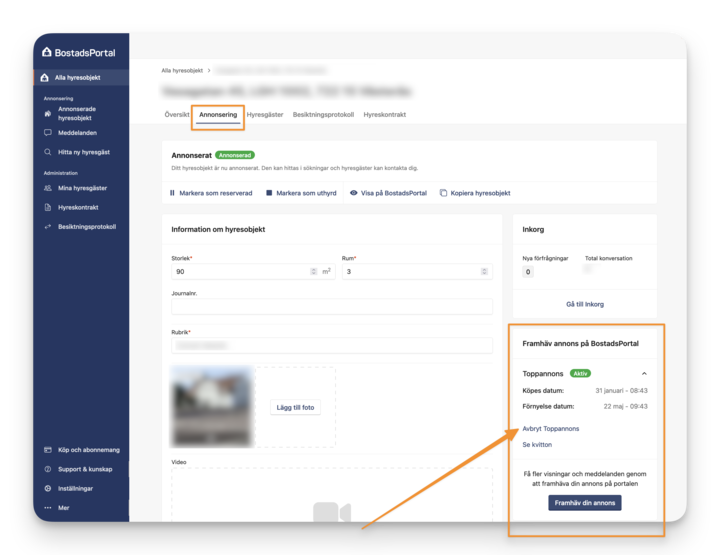Click the Rum number stepper arrows
This screenshot has height=555, width=720.
[484, 271]
